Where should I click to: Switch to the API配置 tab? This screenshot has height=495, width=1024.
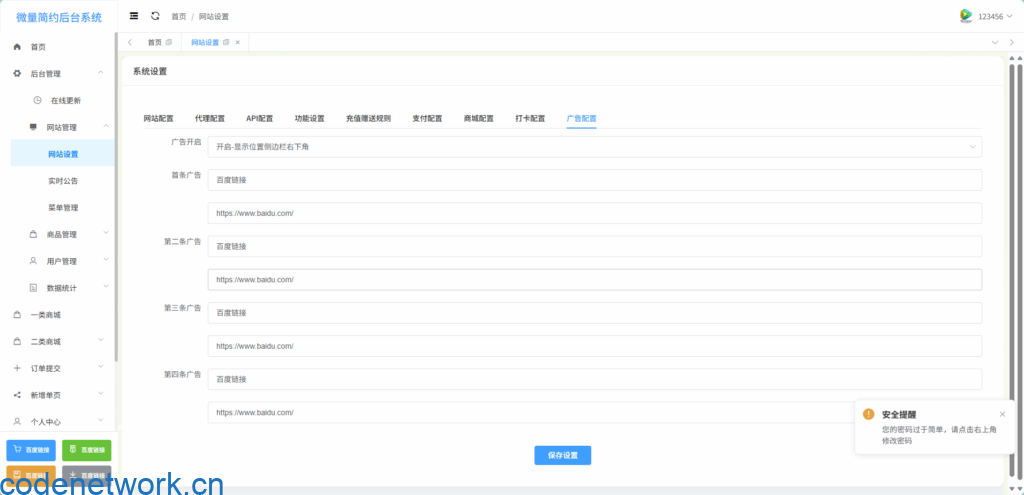[259, 118]
